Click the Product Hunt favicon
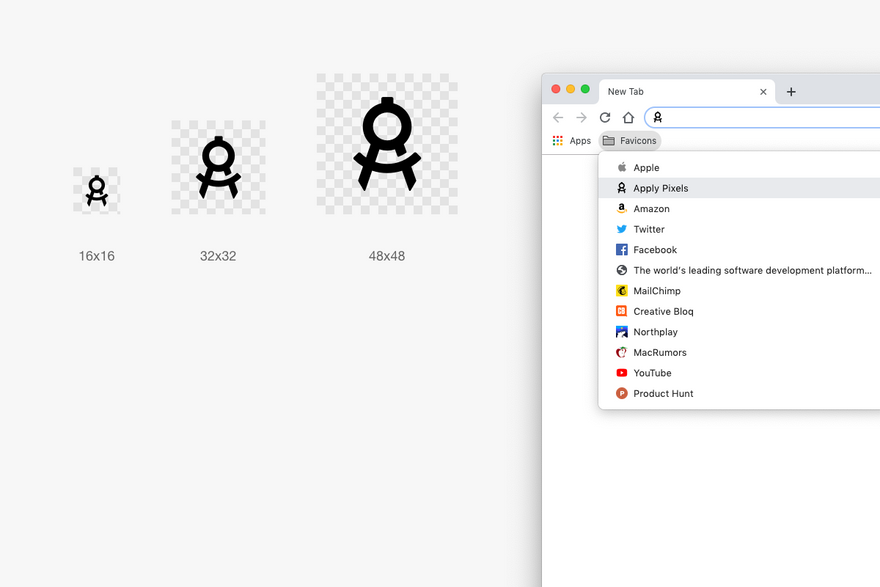This screenshot has width=880, height=587. (x=621, y=393)
